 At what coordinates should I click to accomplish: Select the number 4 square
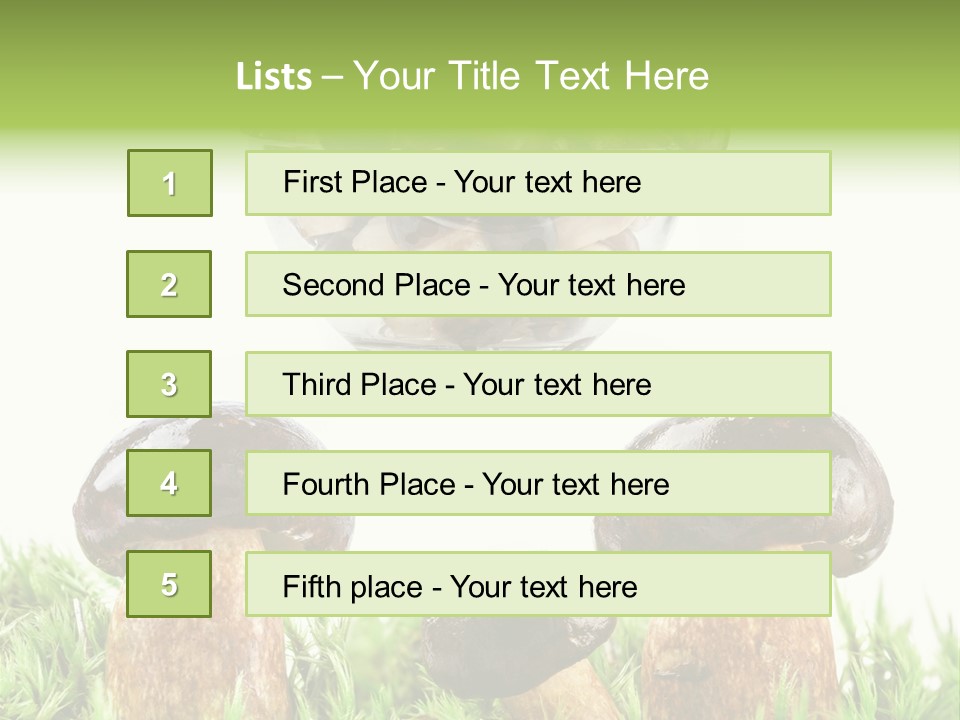click(x=169, y=483)
